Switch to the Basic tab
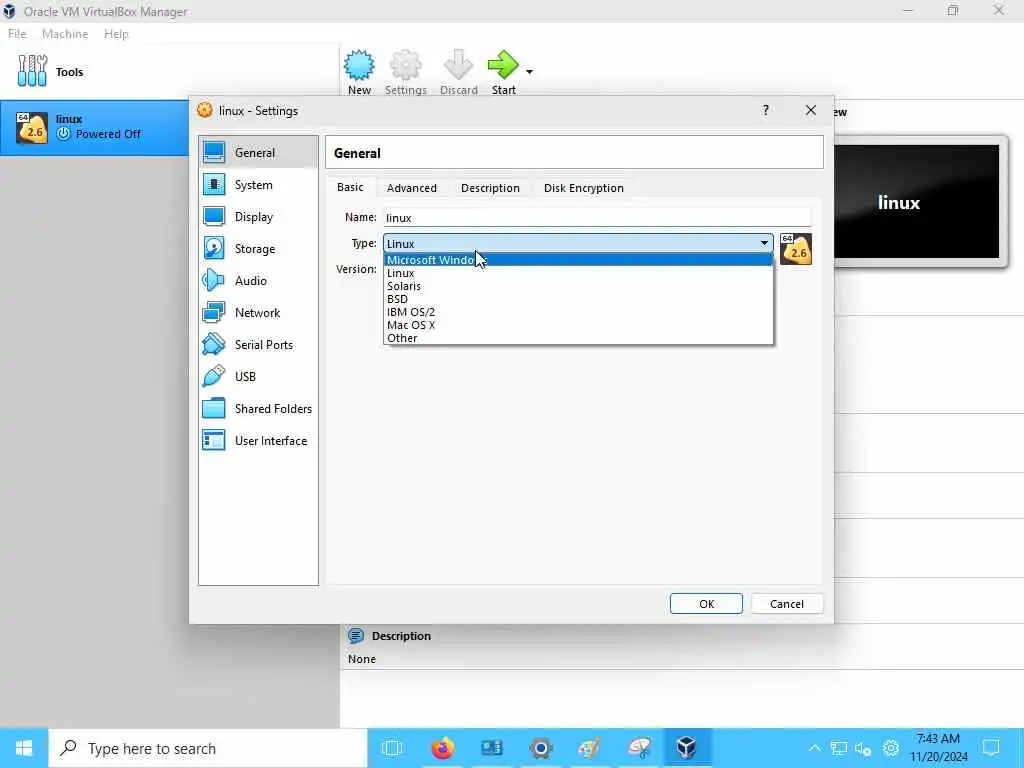1024x768 pixels. (x=350, y=187)
